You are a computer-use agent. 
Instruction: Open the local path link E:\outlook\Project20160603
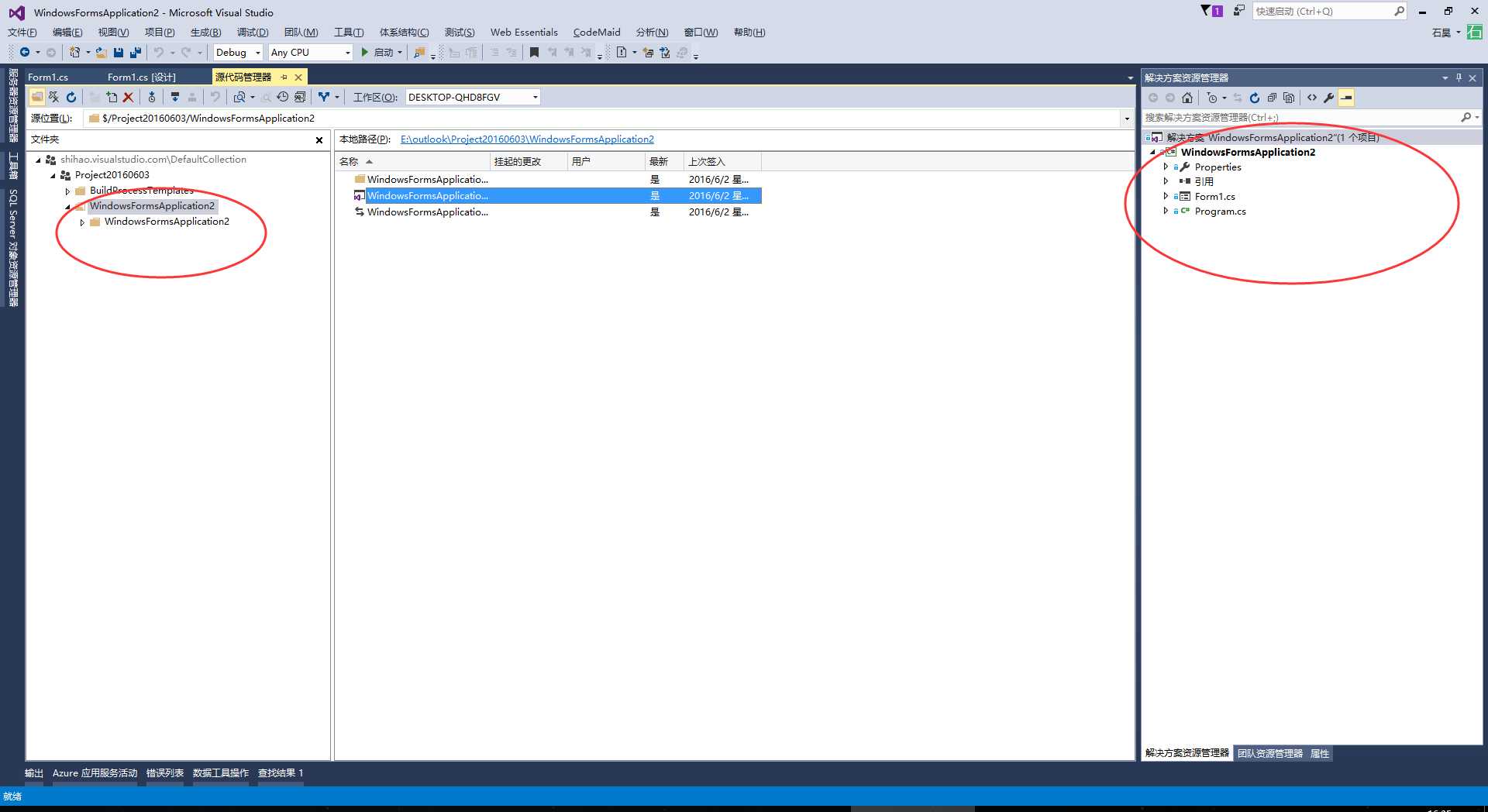pos(527,139)
